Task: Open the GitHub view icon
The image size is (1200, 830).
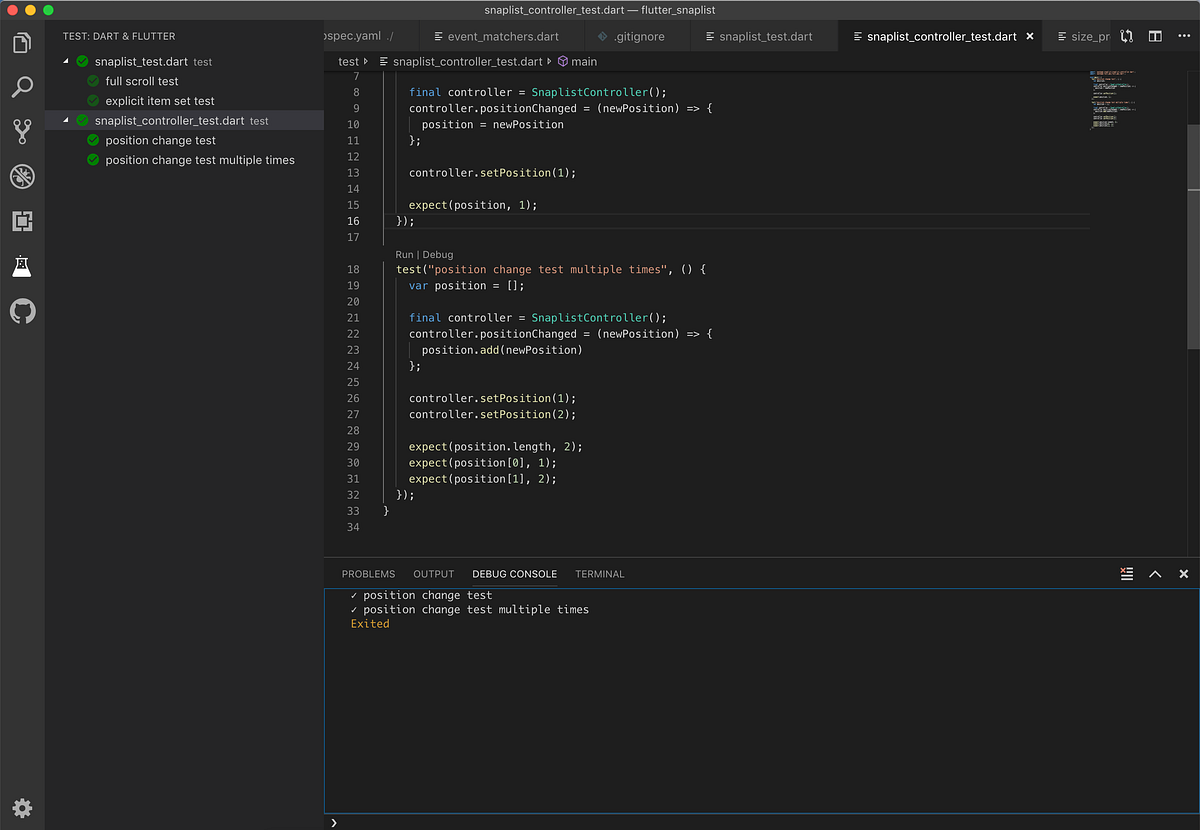Action: click(x=22, y=311)
